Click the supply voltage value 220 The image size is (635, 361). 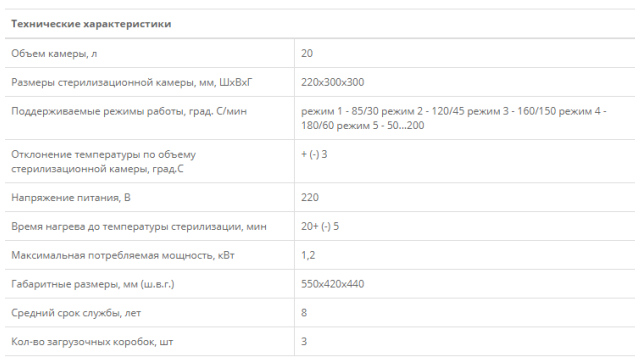[x=310, y=197]
